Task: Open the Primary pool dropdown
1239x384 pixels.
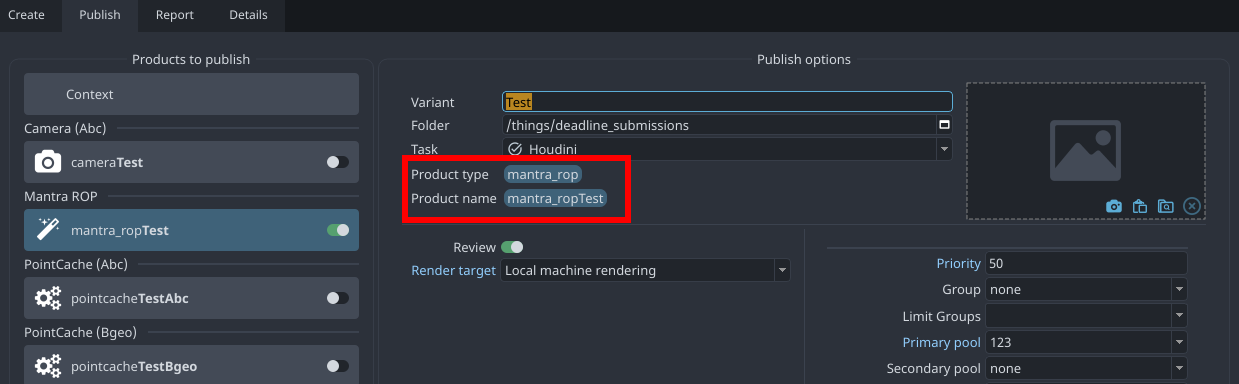Action: point(1086,342)
